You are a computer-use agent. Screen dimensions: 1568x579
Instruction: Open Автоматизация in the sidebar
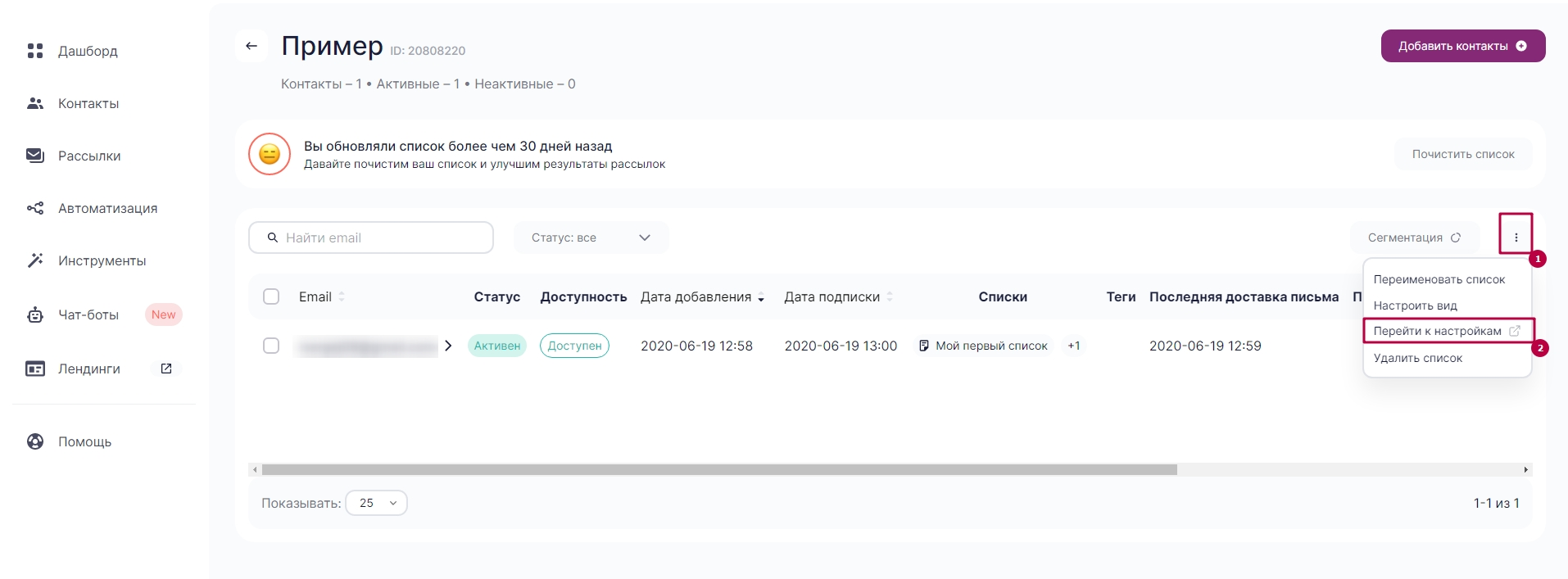tap(107, 208)
